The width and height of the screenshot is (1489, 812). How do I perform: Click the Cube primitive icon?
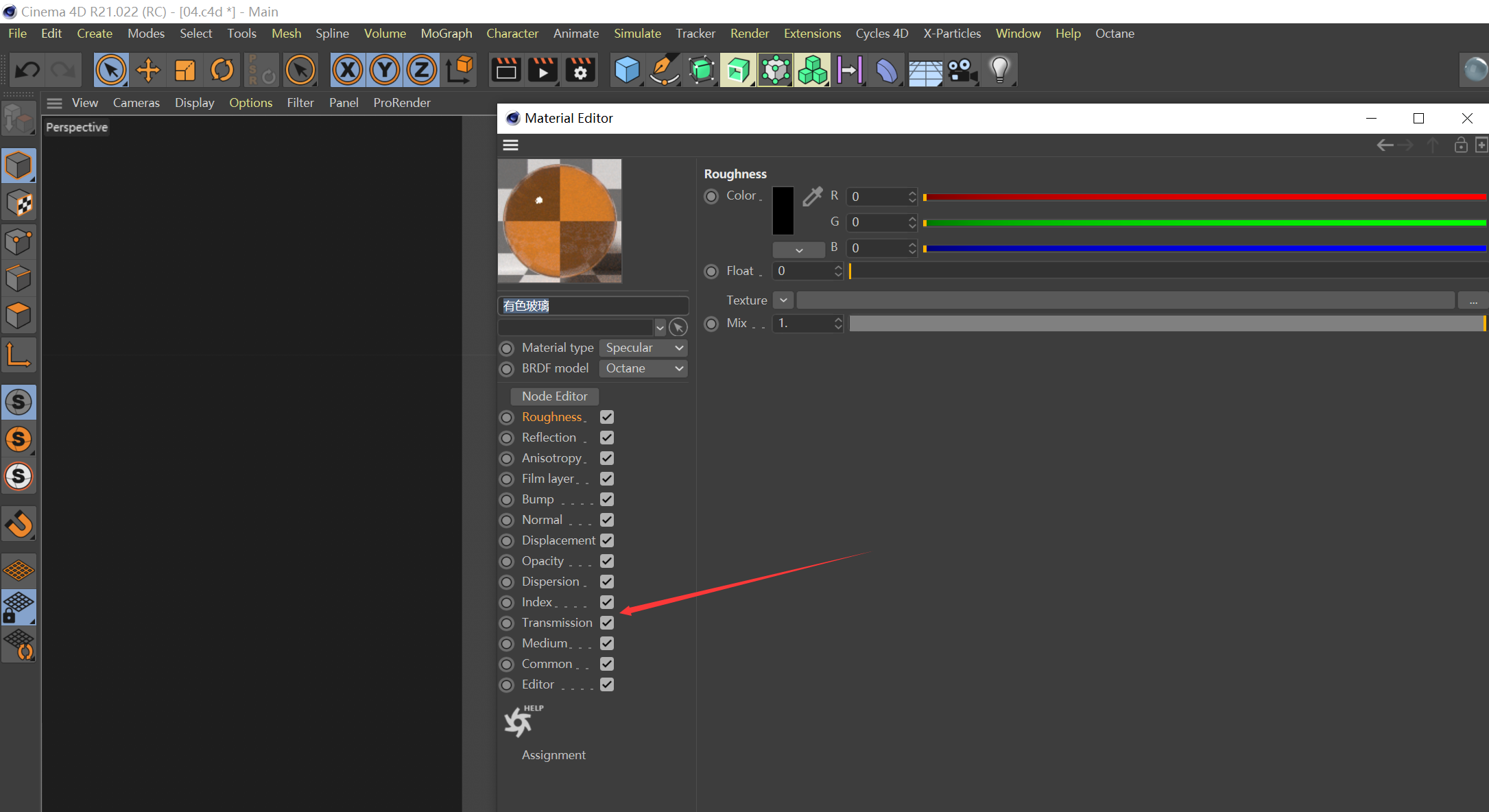[x=627, y=70]
